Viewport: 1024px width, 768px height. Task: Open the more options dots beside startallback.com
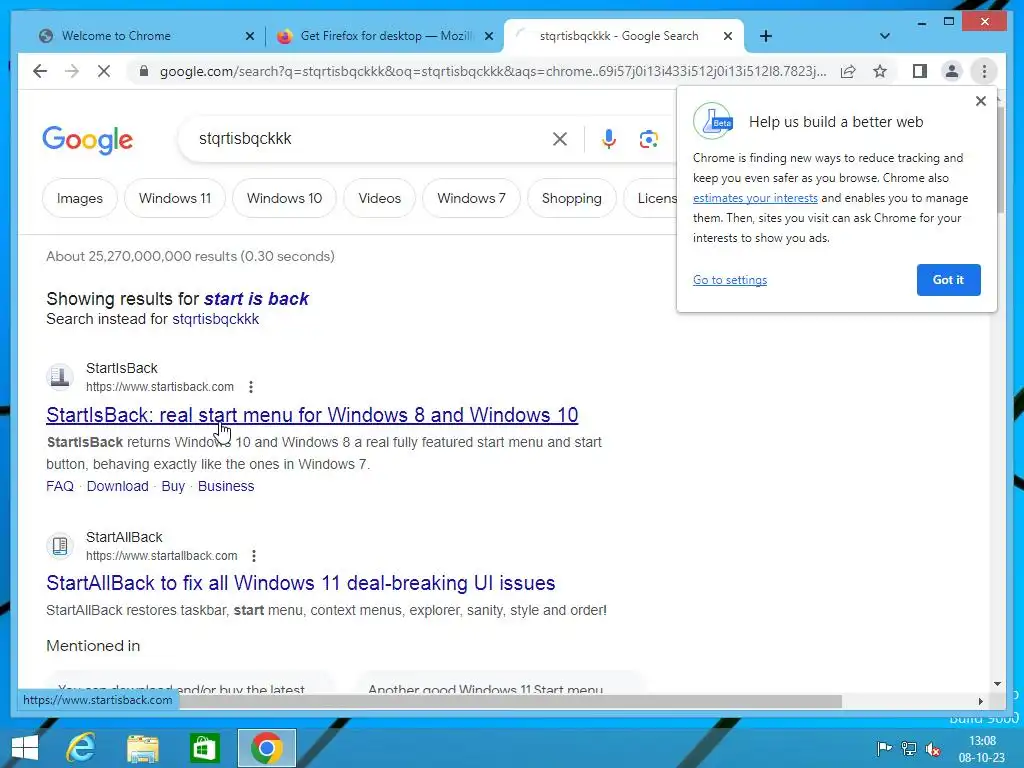[254, 556]
